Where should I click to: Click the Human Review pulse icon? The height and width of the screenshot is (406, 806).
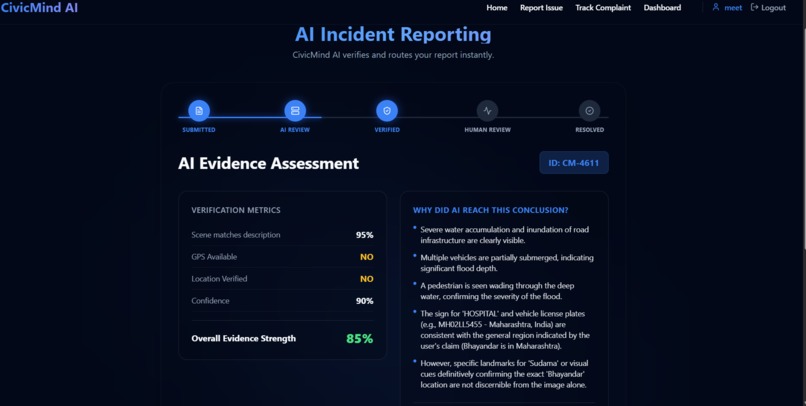click(487, 110)
